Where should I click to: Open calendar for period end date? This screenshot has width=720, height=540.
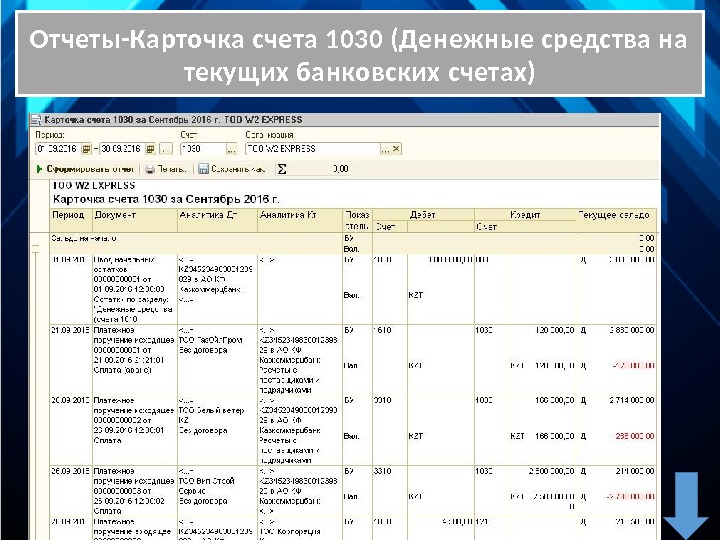tap(150, 149)
